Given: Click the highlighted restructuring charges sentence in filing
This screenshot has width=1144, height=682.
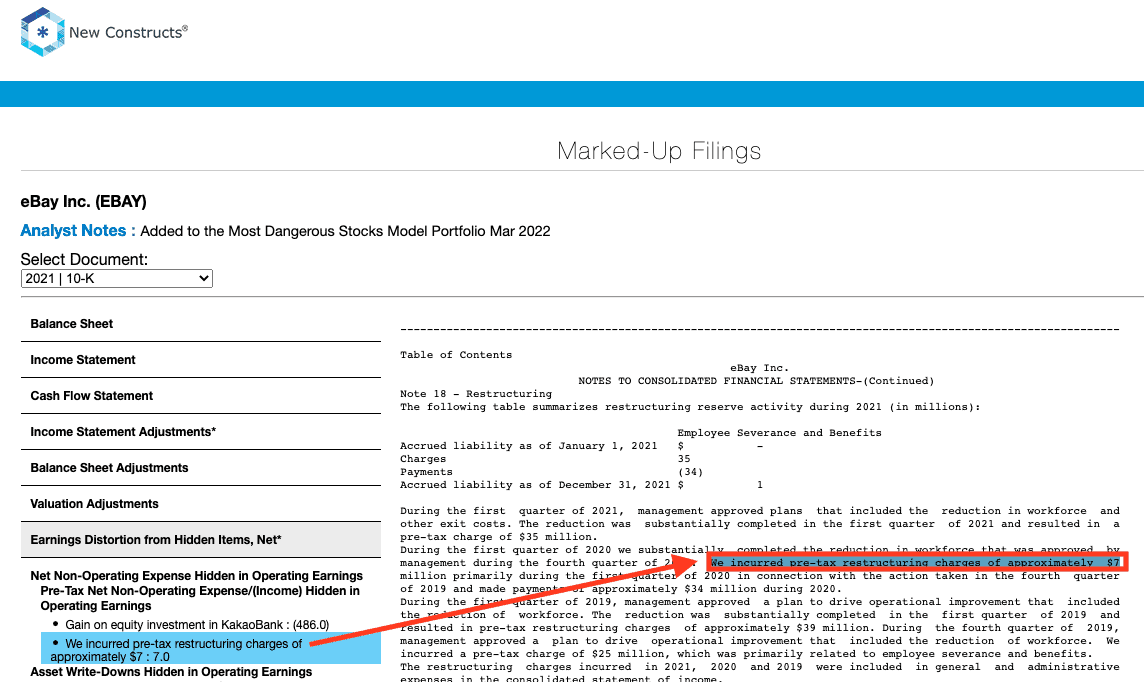Looking at the screenshot, I should [x=917, y=562].
